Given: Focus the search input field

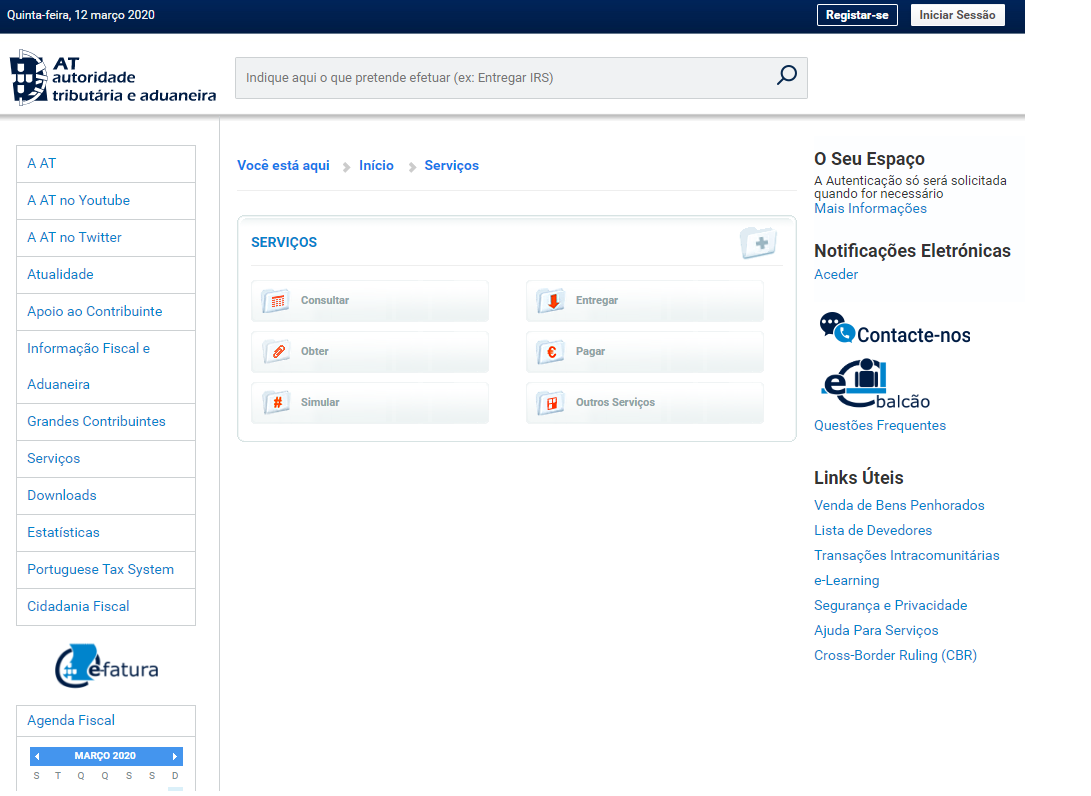Looking at the screenshot, I should click(500, 77).
